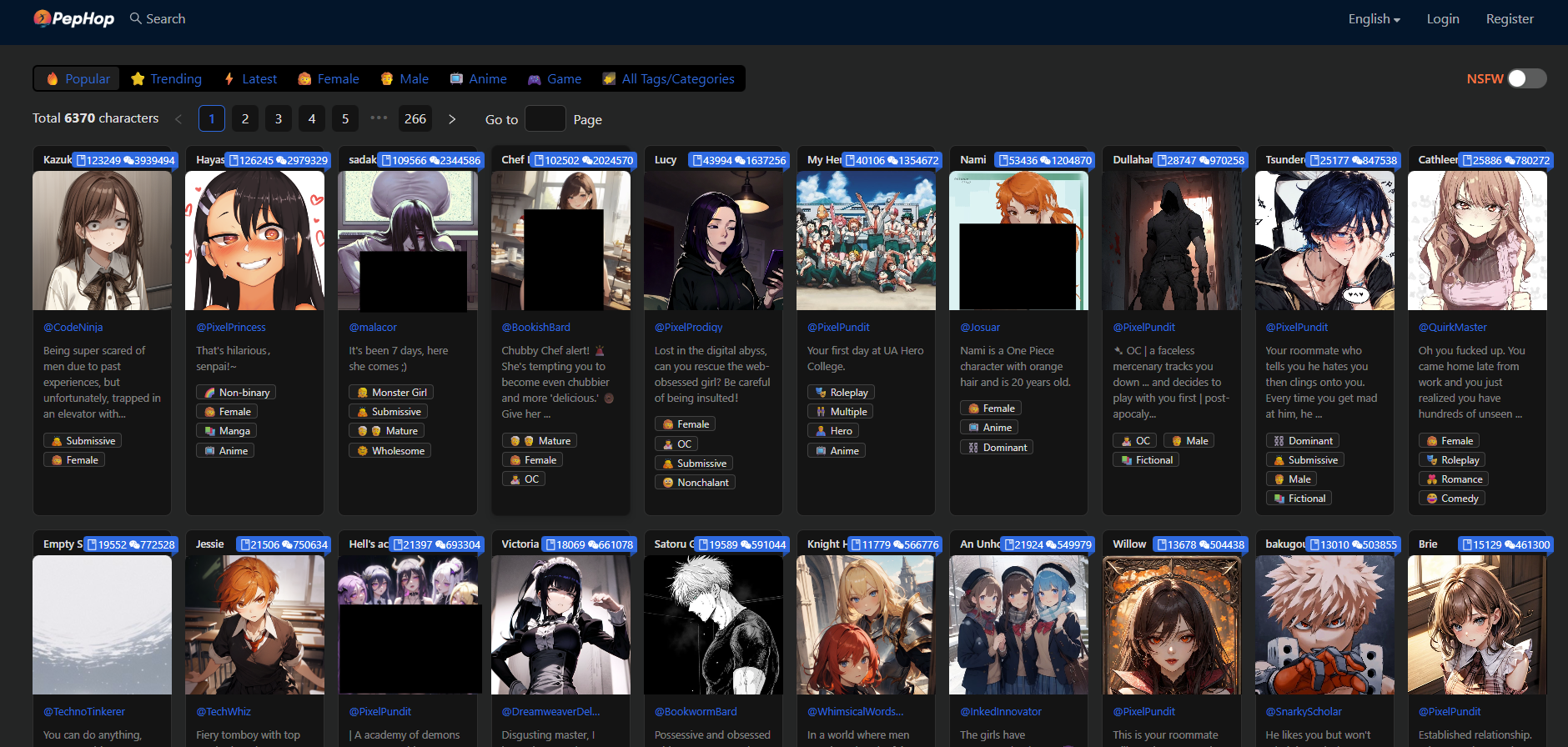The width and height of the screenshot is (1568, 747).
Task: Click the Monster Girl tag on sadako card
Action: click(391, 393)
